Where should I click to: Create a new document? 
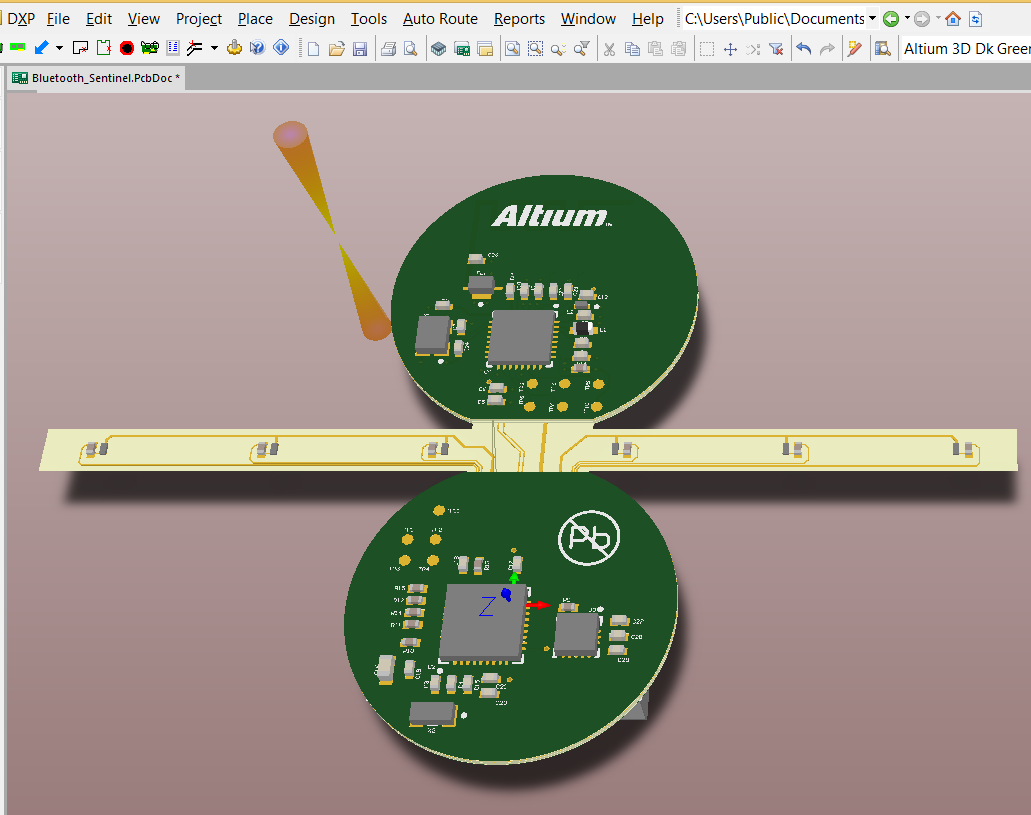tap(314, 49)
